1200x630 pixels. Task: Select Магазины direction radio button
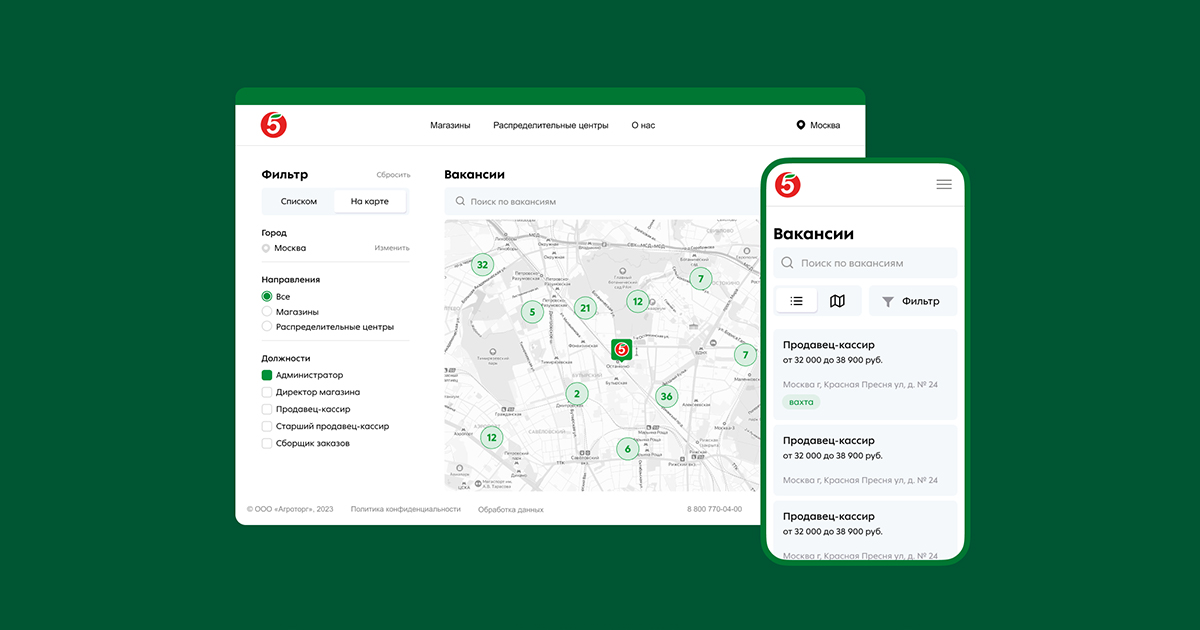pyautogui.click(x=267, y=312)
